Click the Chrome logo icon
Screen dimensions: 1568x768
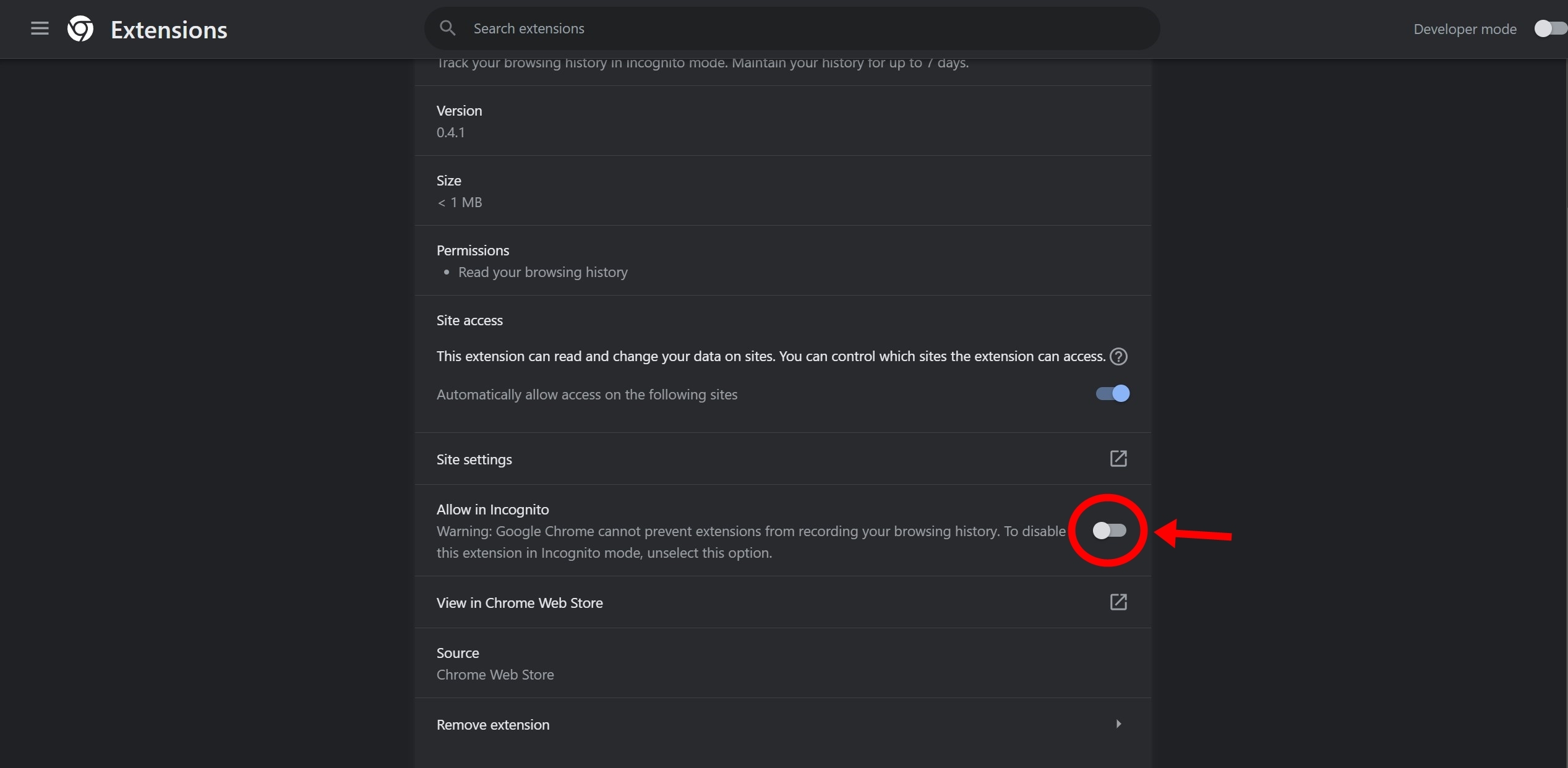pos(80,29)
